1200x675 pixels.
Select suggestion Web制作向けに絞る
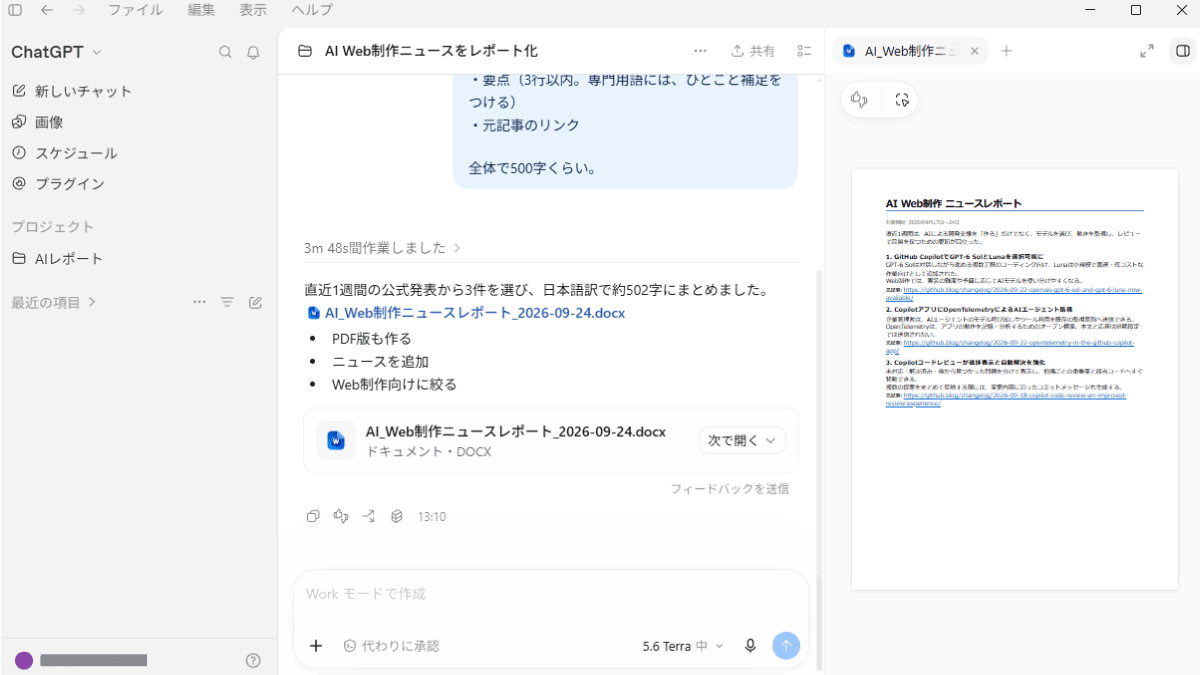click(x=394, y=384)
